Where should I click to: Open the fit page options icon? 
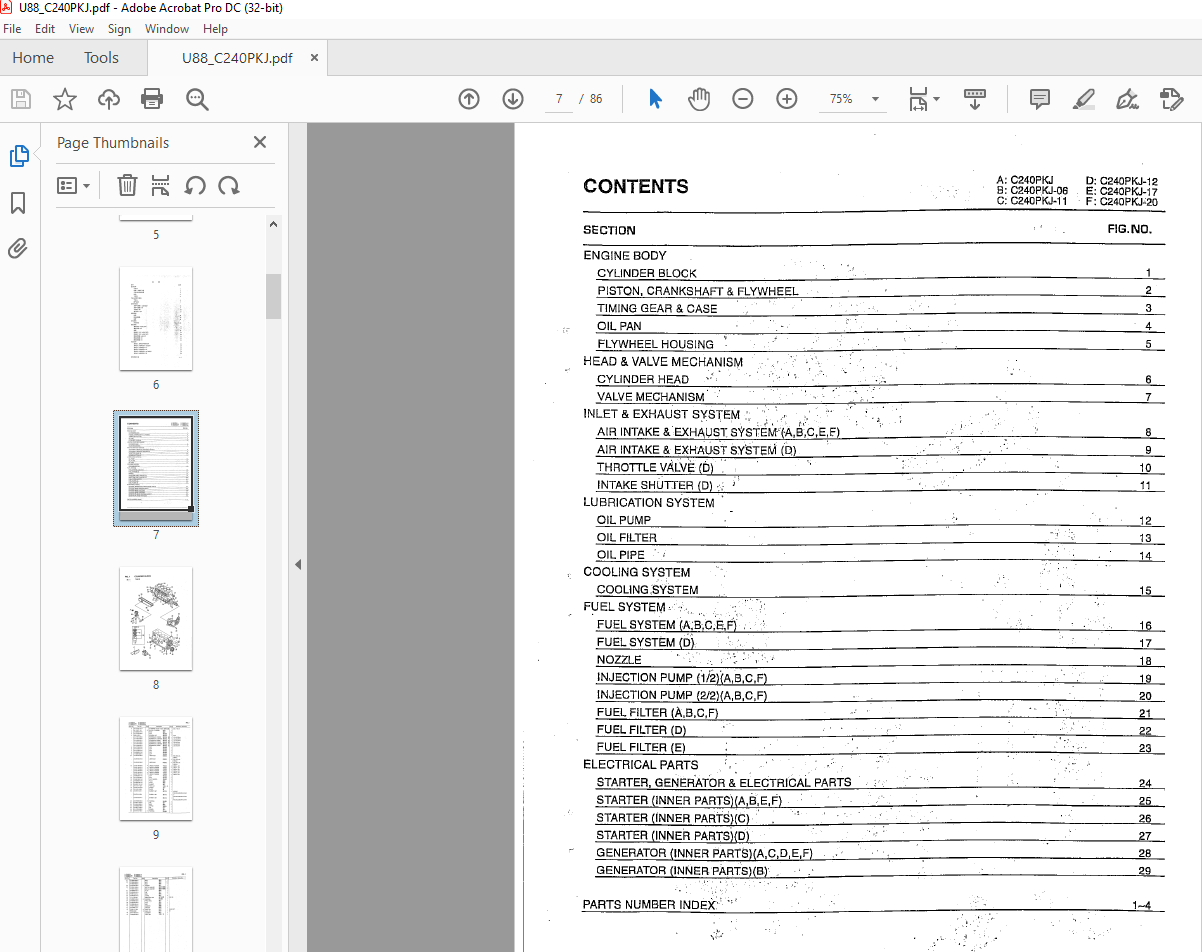point(923,99)
